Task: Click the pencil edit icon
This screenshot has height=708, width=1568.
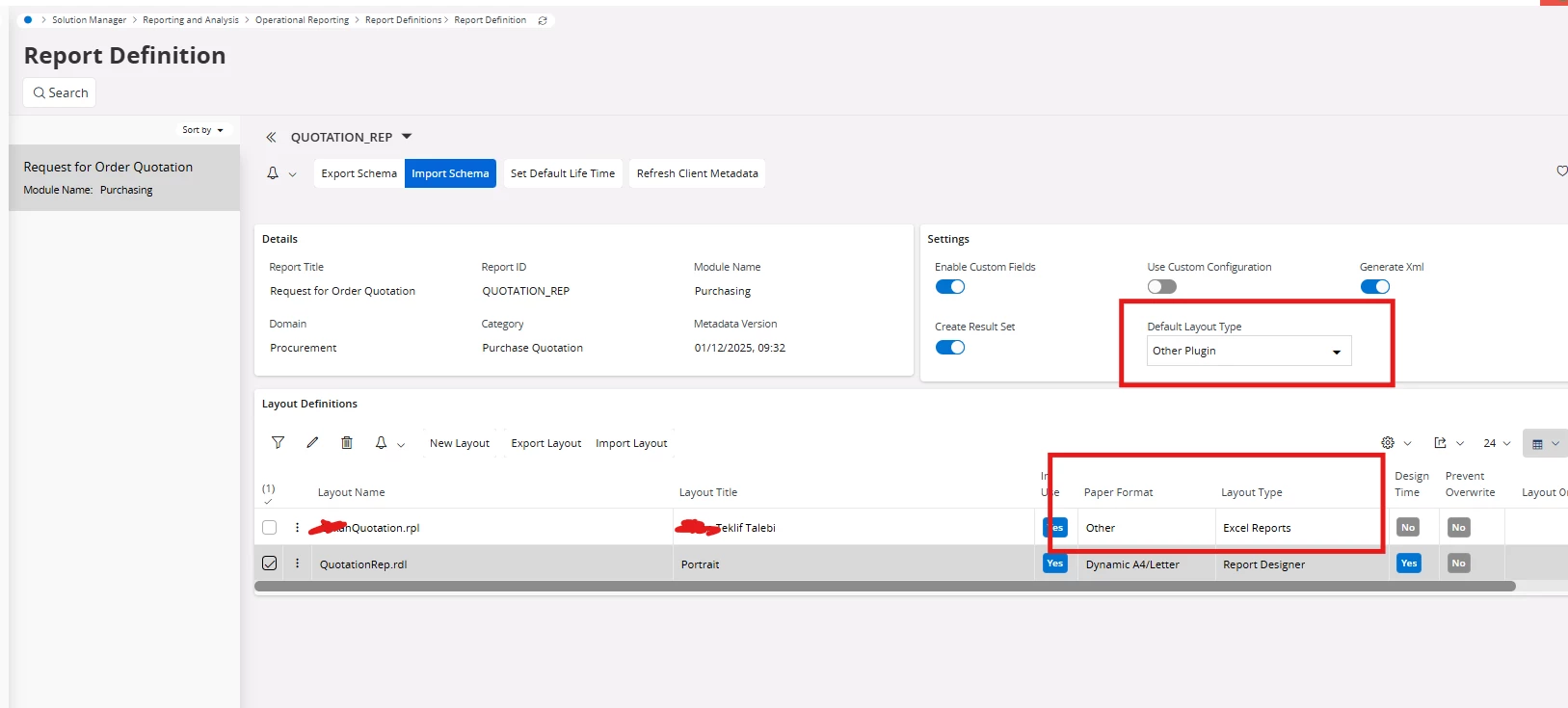Action: [312, 443]
